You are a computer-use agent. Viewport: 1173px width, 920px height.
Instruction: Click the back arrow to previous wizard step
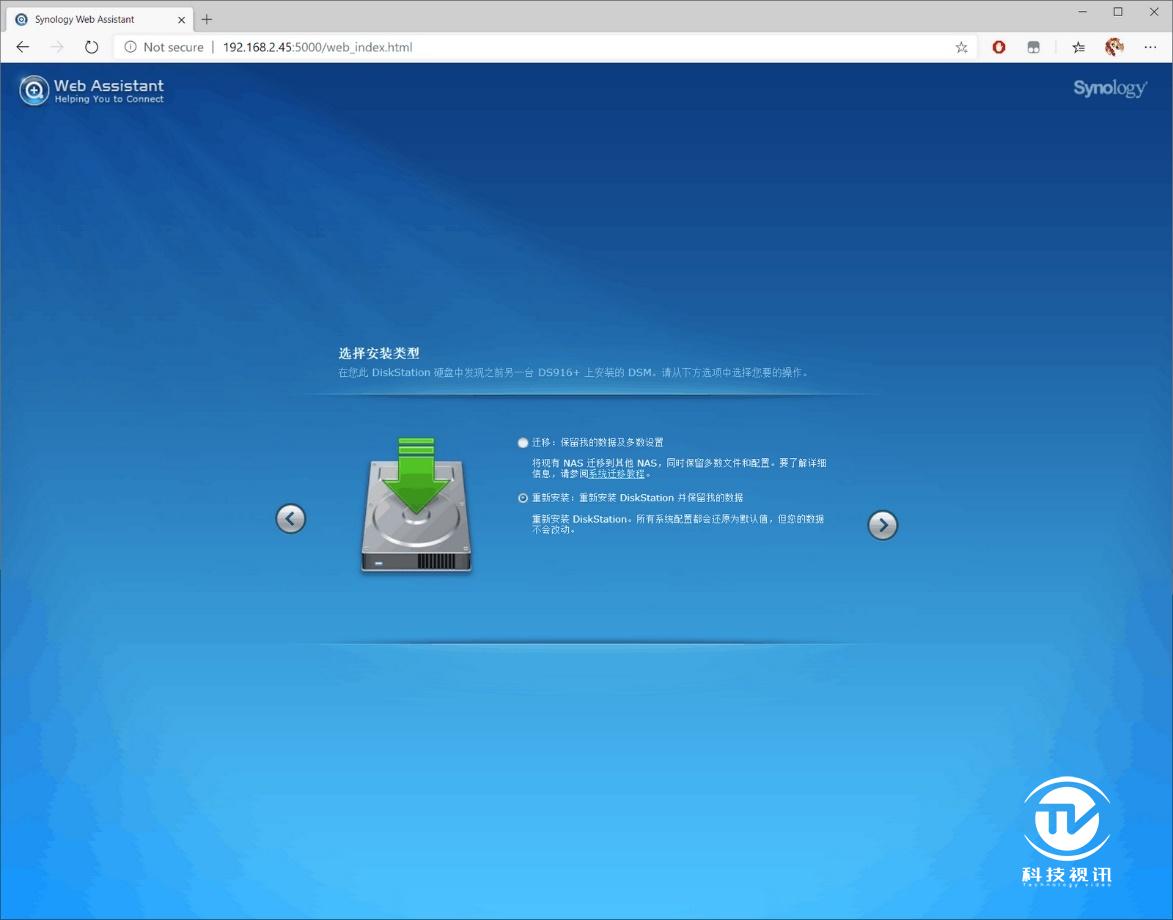click(x=290, y=518)
